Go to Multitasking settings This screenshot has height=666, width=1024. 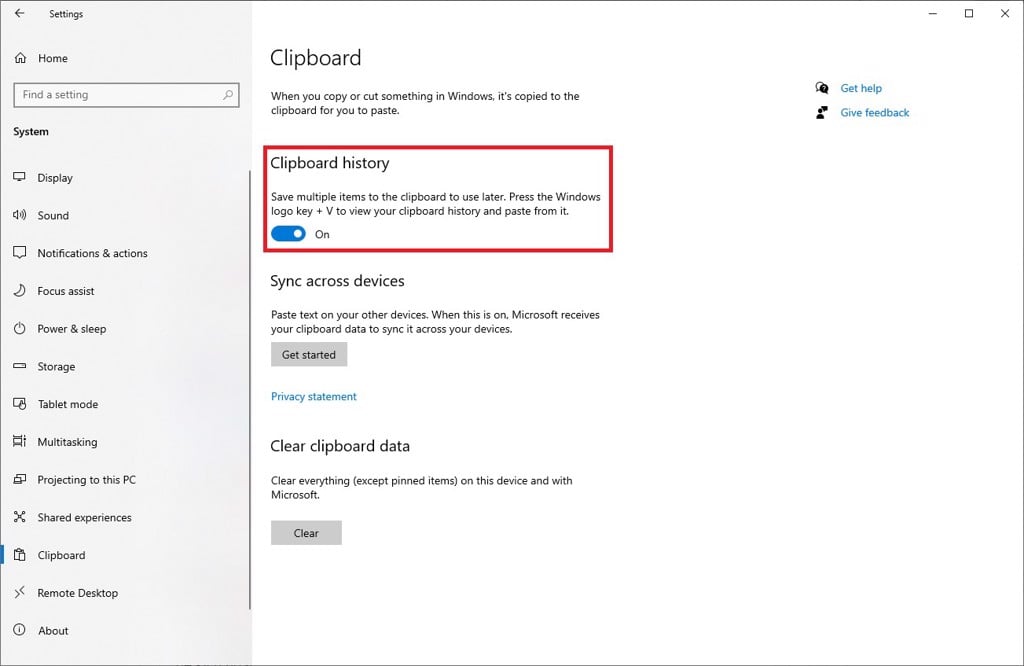click(67, 442)
